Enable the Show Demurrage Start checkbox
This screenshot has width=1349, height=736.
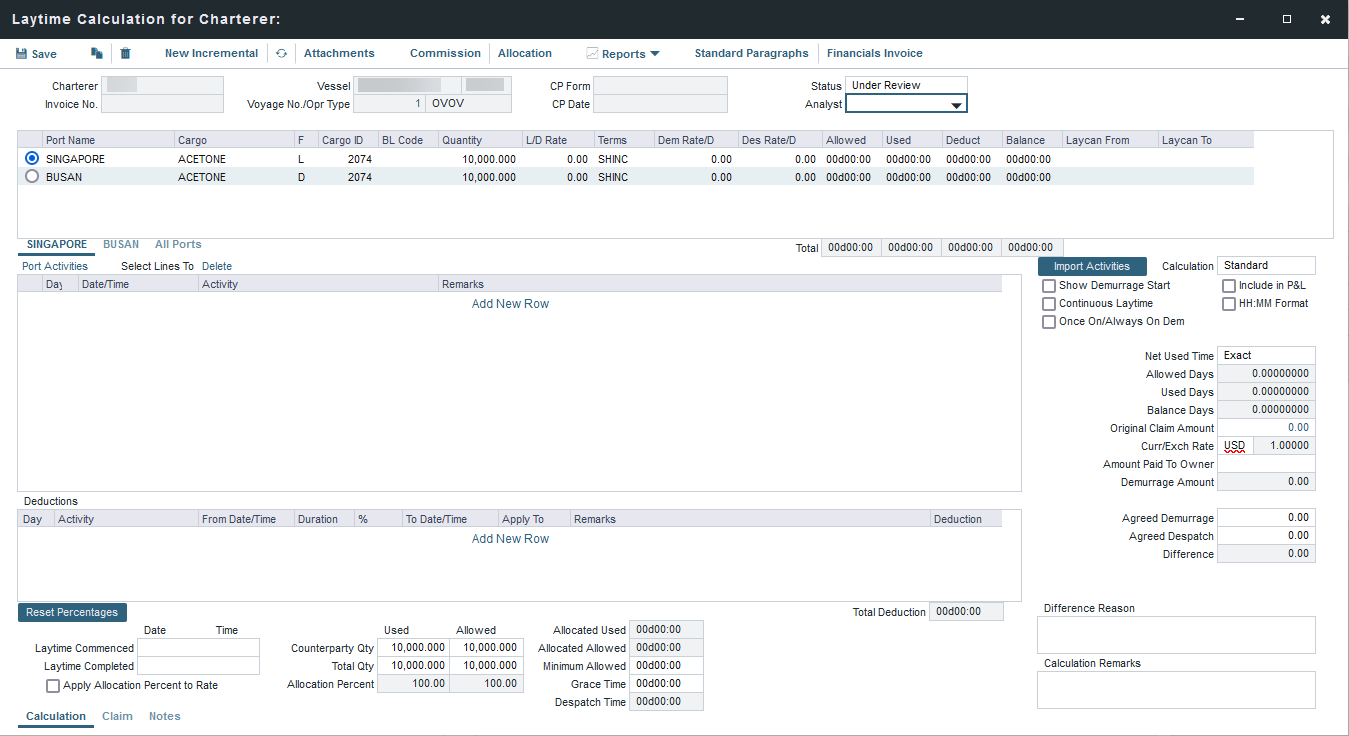(1049, 286)
